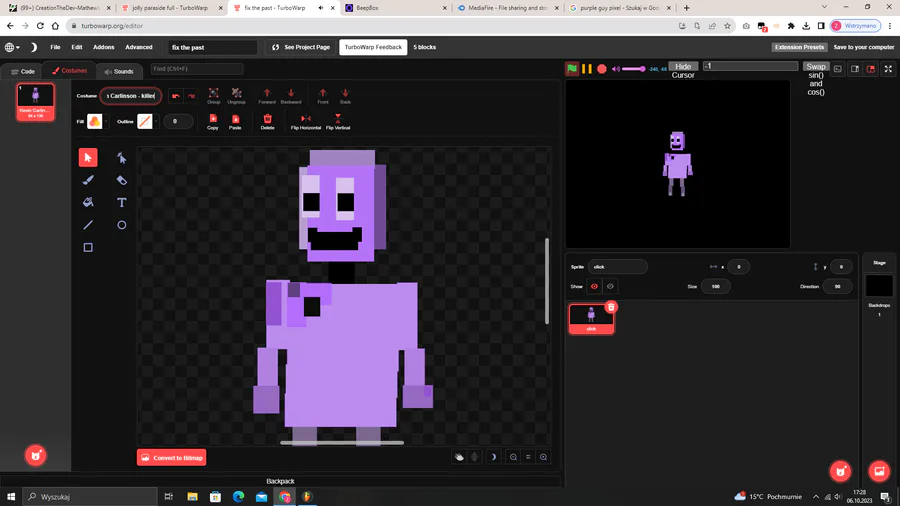Hide the sprite with crossed eye icon
900x506 pixels.
[610, 286]
